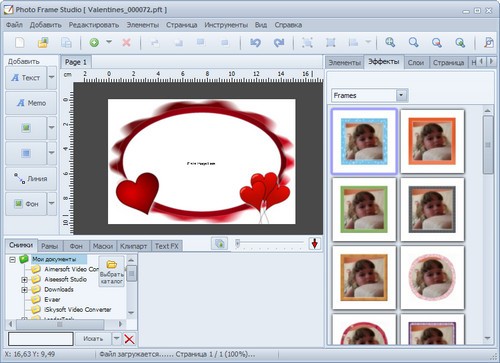Click the Add image button with green picture icon

pos(26,128)
